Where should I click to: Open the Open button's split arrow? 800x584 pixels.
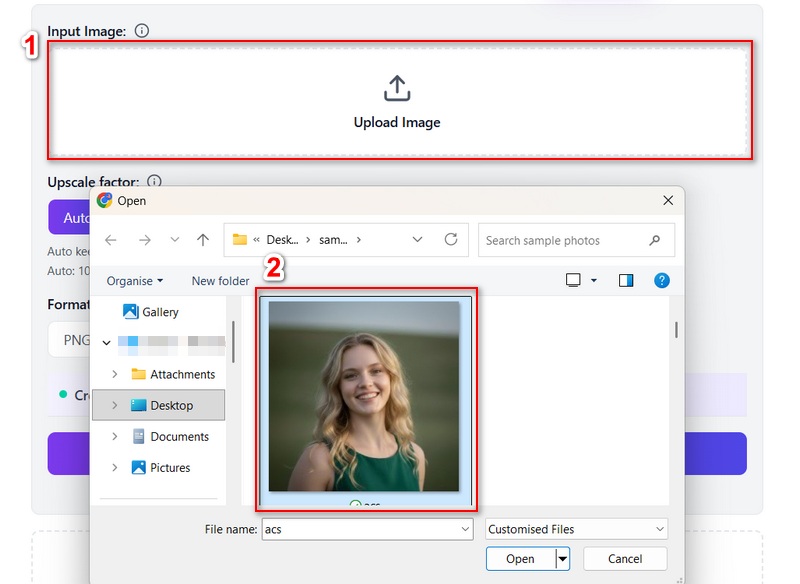(x=562, y=559)
